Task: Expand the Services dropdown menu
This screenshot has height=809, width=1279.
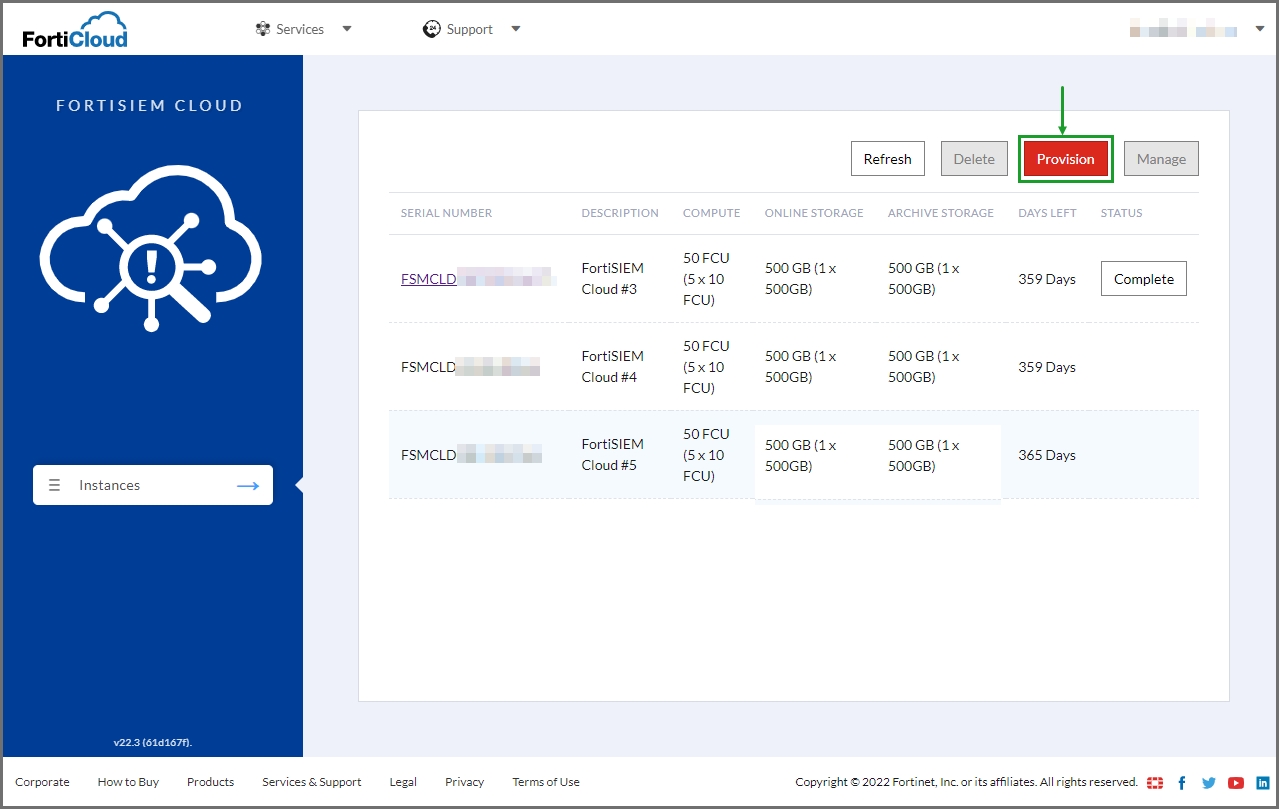Action: pyautogui.click(x=303, y=29)
